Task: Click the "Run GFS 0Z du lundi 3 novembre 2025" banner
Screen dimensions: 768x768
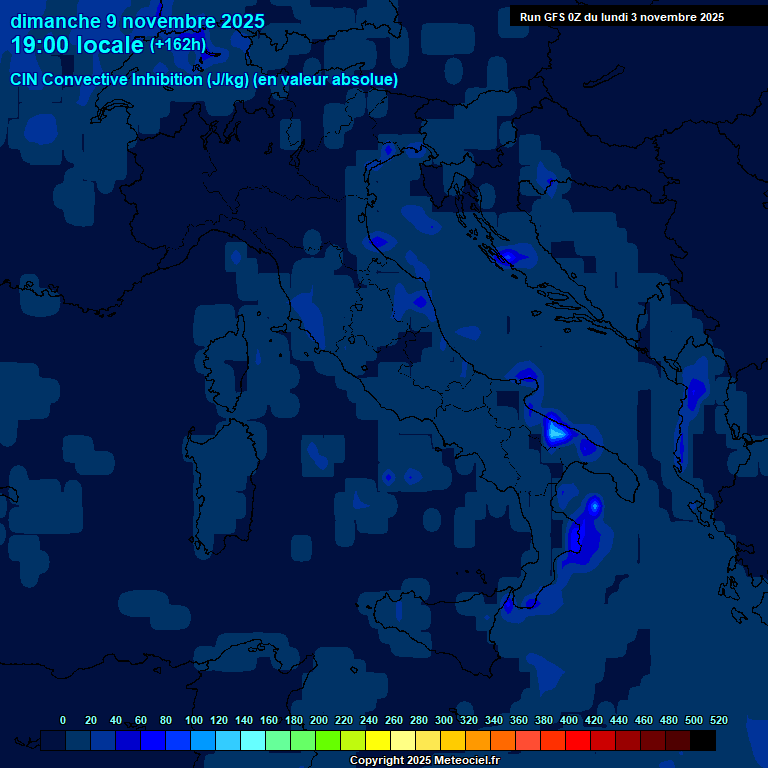Action: tap(621, 17)
